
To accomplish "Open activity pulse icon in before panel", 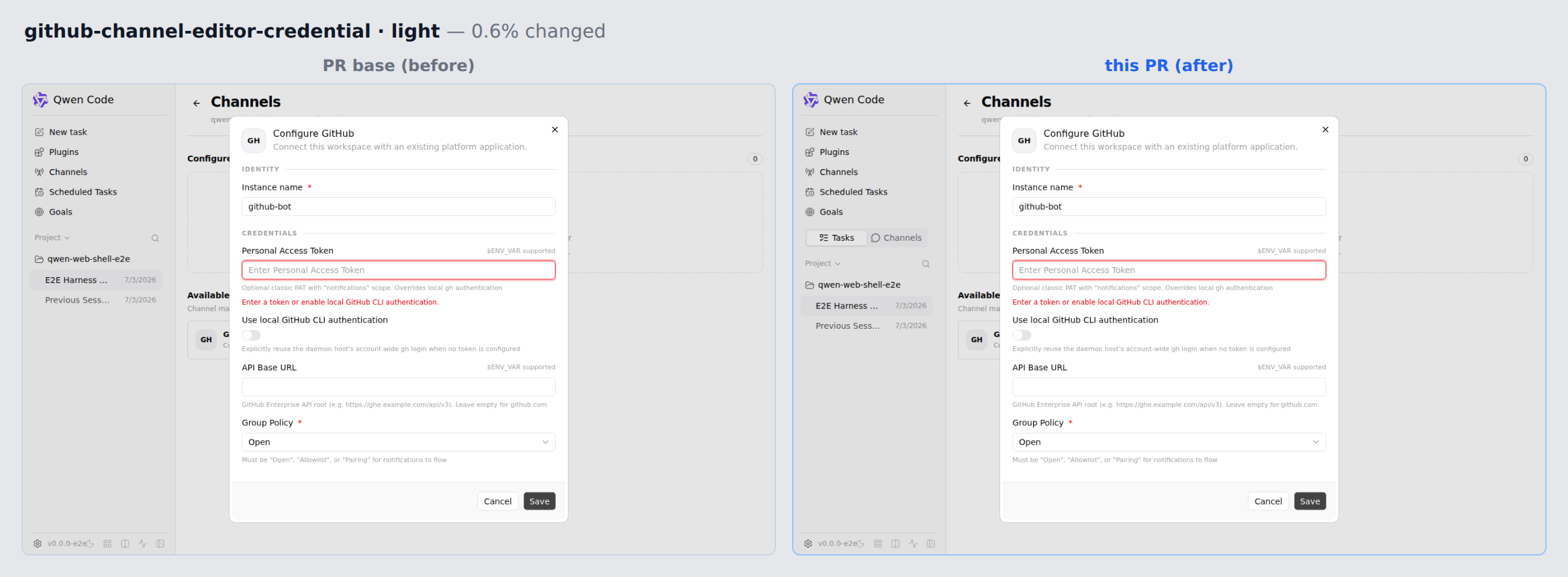I will [142, 543].
